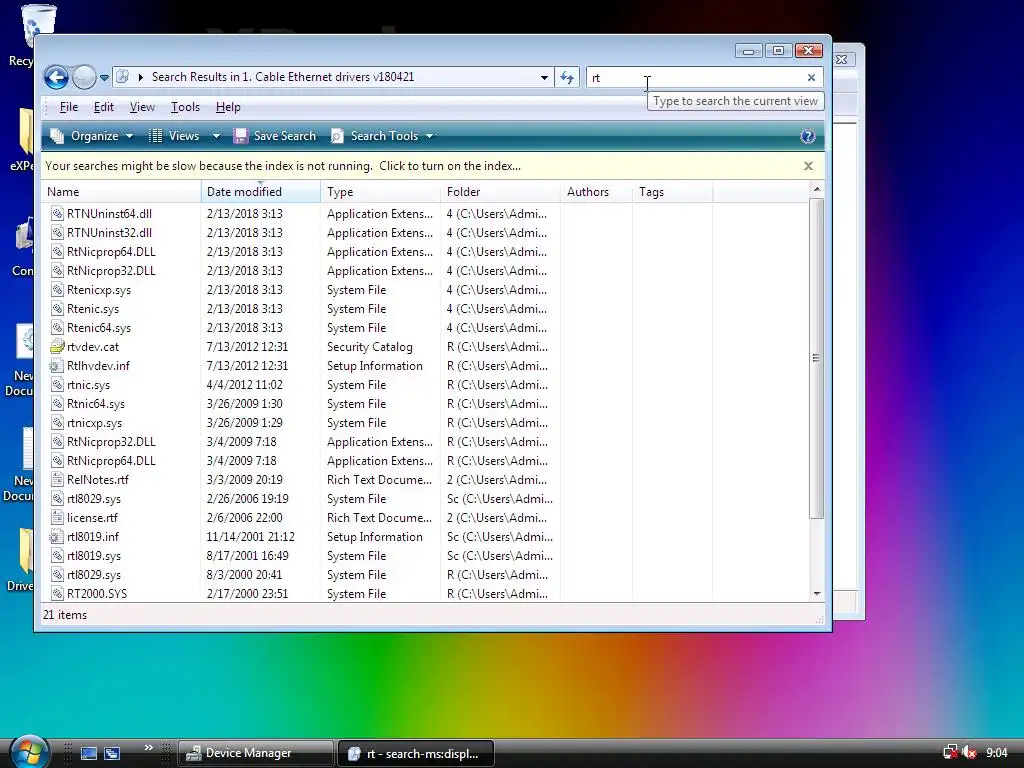The width and height of the screenshot is (1024, 768).
Task: Select the rtnicxp.sys file icon
Action: 57,423
